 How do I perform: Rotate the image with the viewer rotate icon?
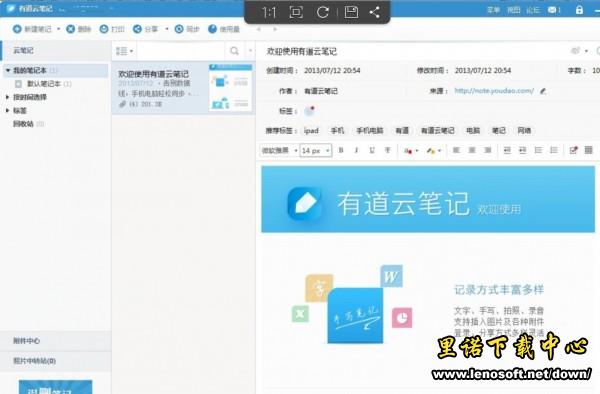pyautogui.click(x=323, y=12)
